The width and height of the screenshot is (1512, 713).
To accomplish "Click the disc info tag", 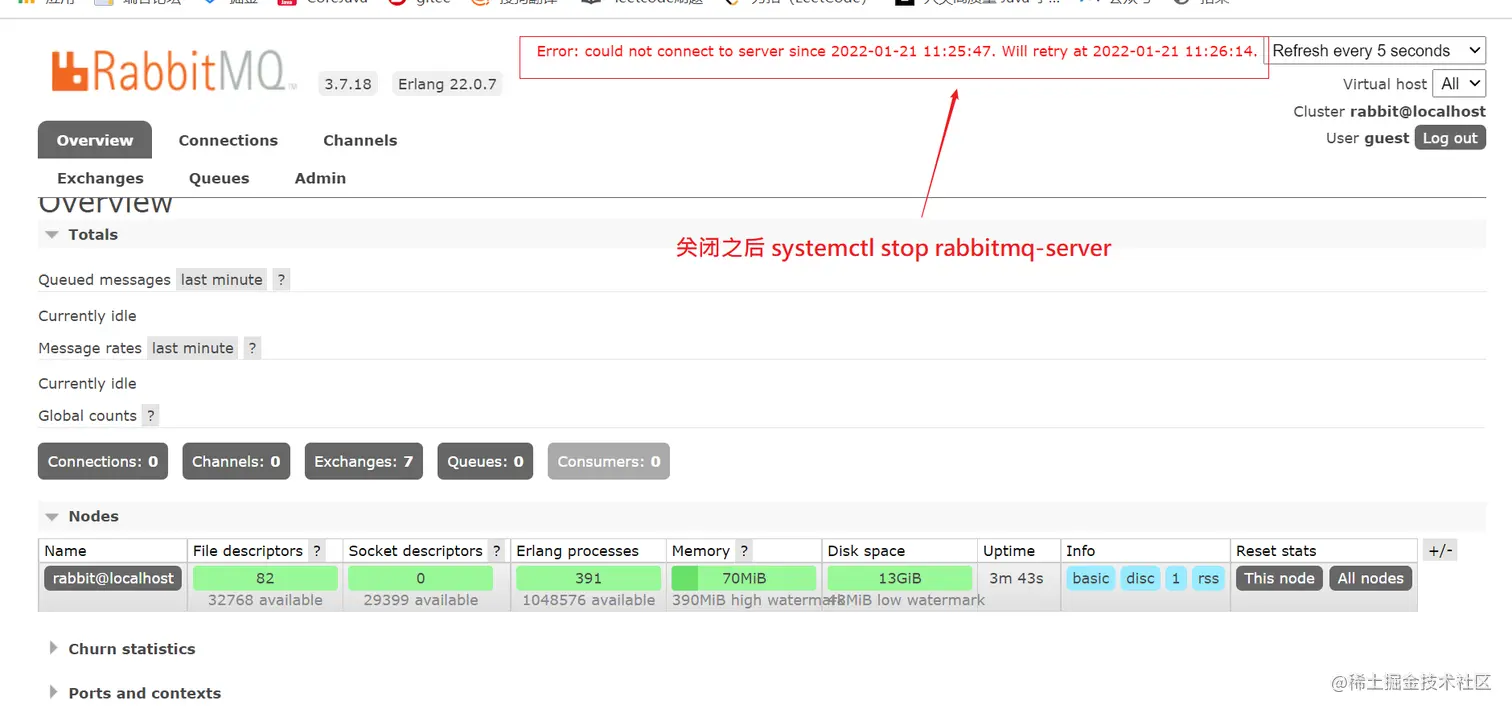I will [1140, 578].
